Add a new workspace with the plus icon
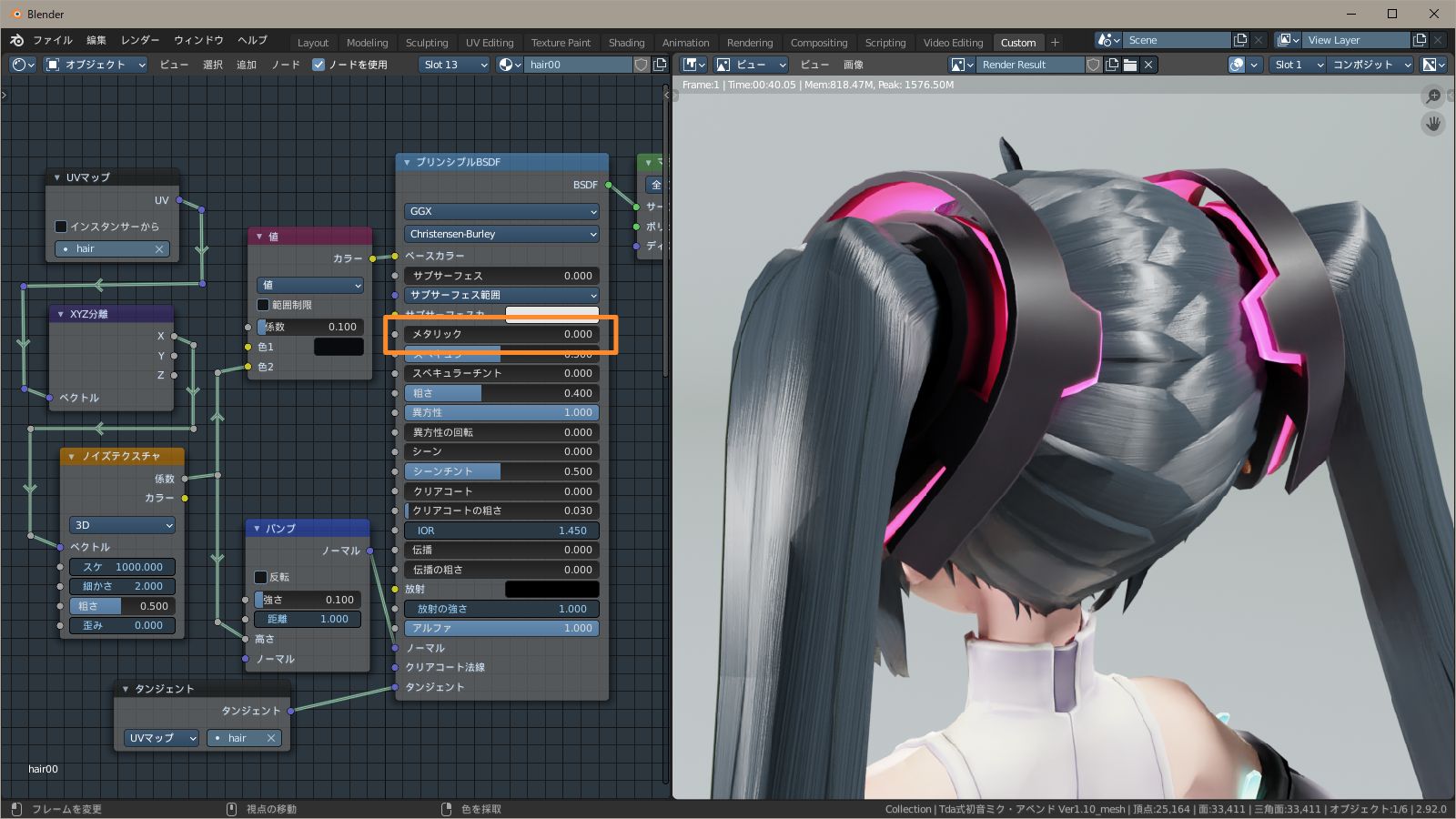Screen dimensions: 1456x819 [x=1055, y=42]
